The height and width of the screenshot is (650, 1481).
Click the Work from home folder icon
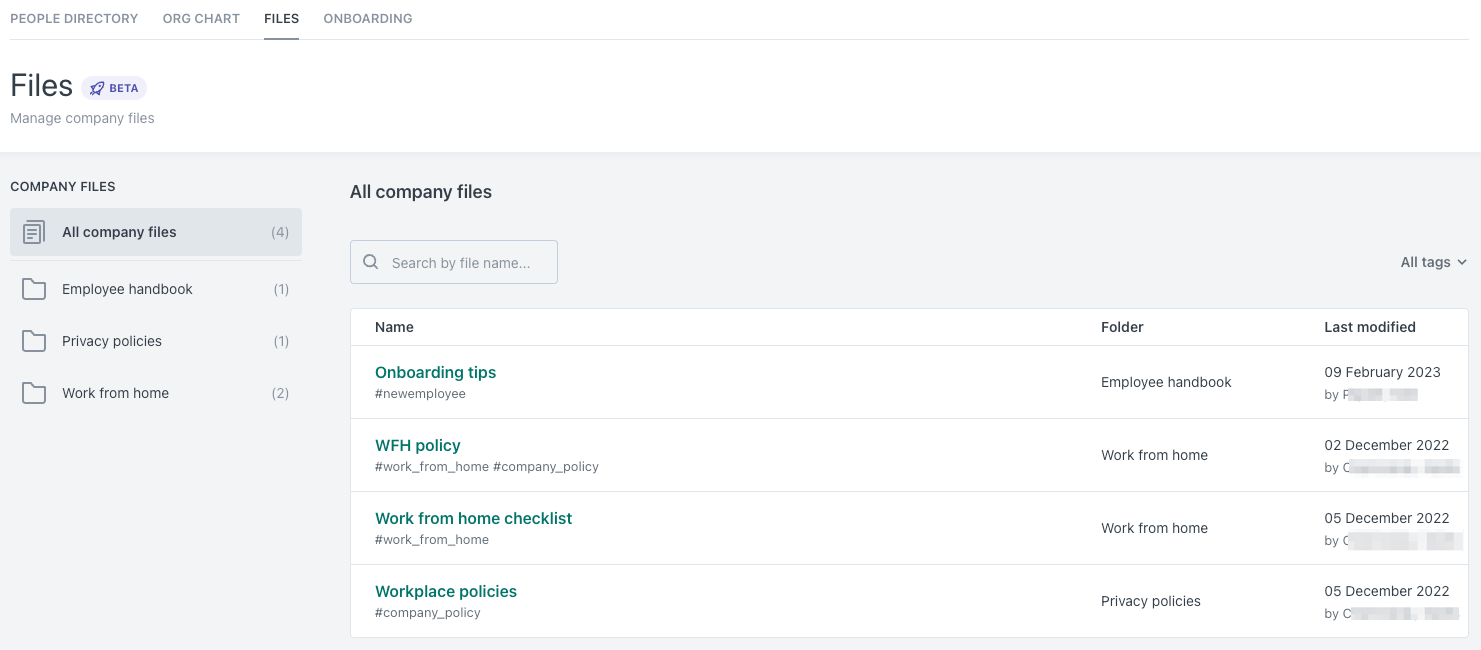34,392
